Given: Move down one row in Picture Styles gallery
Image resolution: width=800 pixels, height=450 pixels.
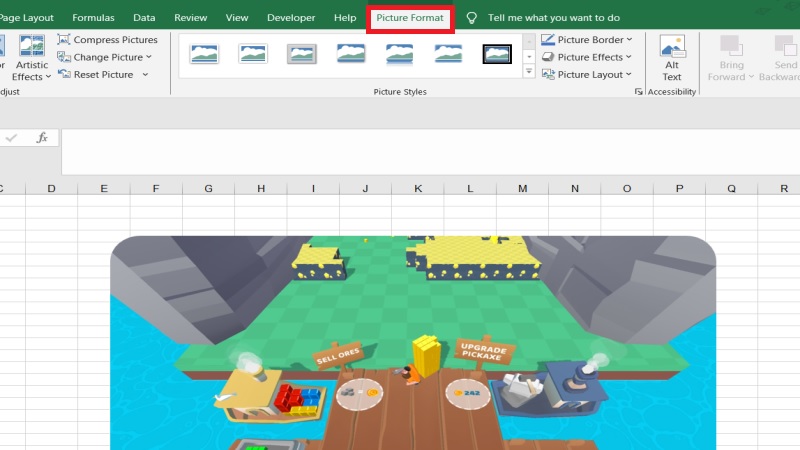Looking at the screenshot, I should point(529,57).
